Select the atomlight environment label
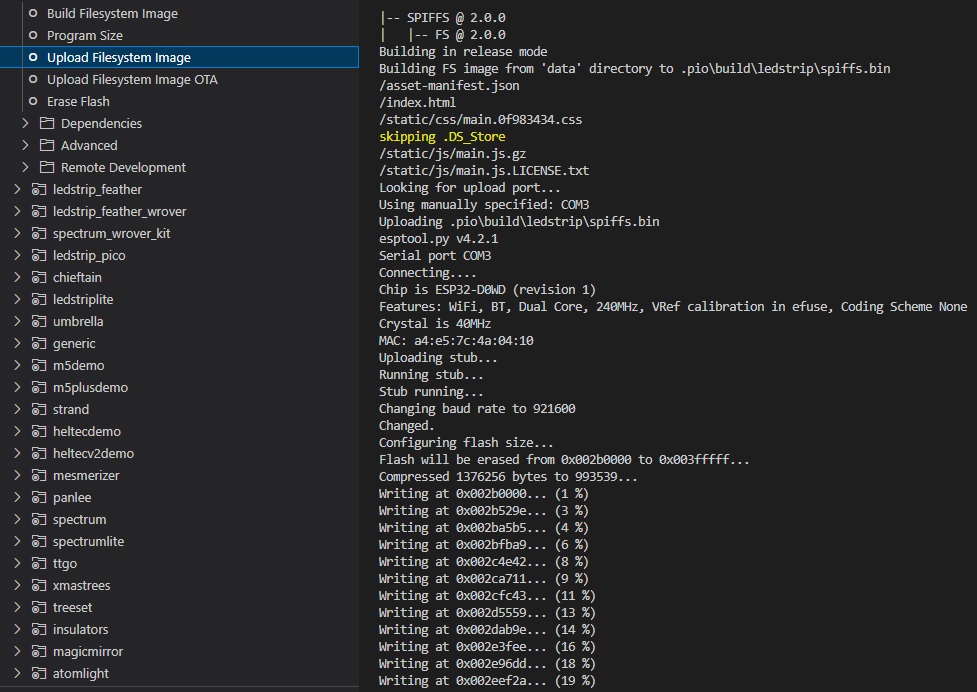Screen dimensions: 977x692 coord(80,673)
